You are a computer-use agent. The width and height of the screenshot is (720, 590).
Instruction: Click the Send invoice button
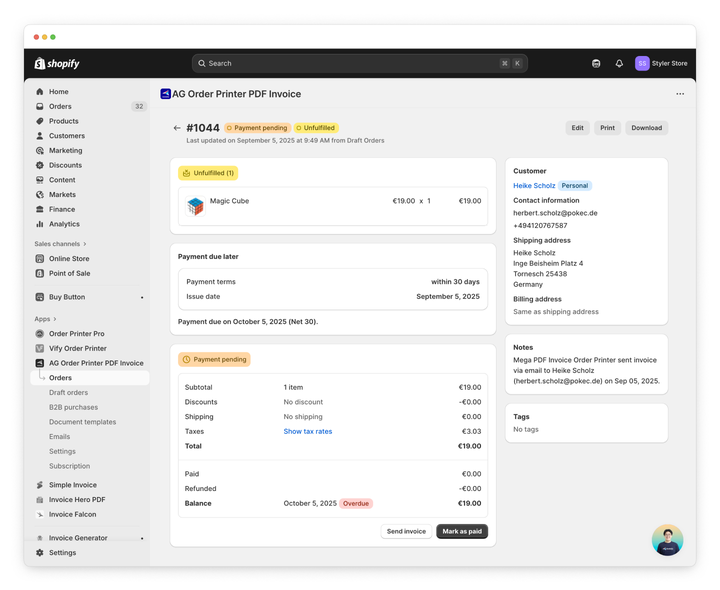pos(406,531)
